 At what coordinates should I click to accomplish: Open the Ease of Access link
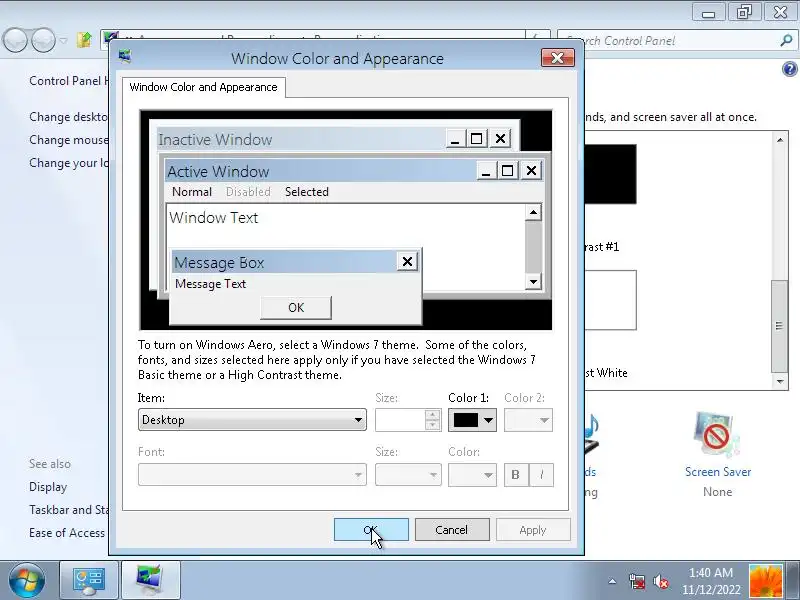coord(67,533)
